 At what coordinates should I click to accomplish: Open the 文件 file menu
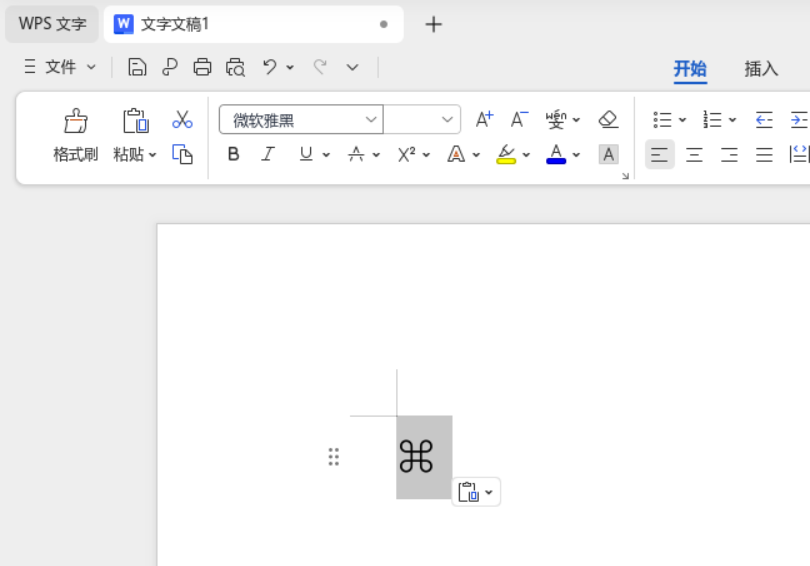click(60, 67)
